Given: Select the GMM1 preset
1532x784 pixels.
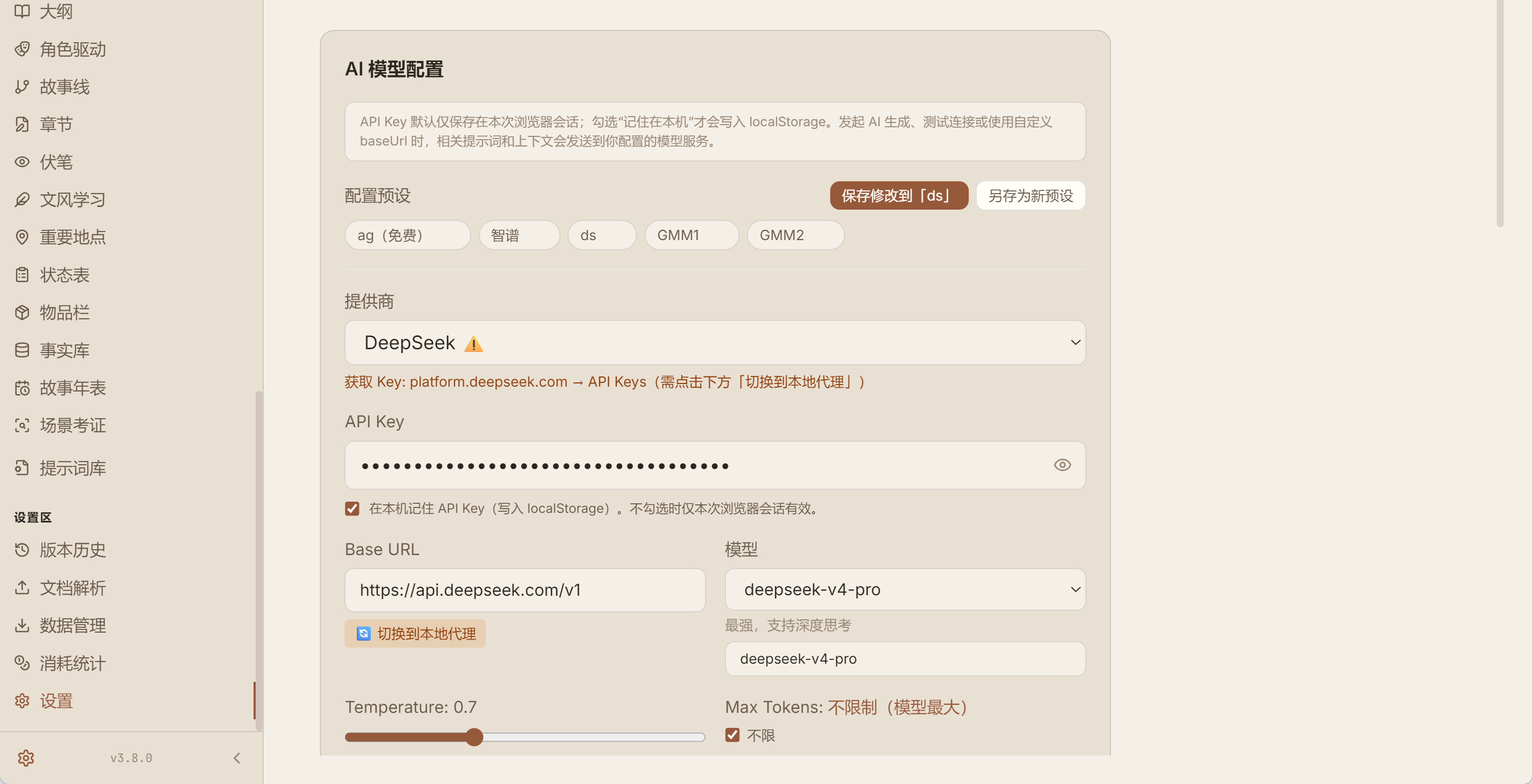Looking at the screenshot, I should [692, 235].
